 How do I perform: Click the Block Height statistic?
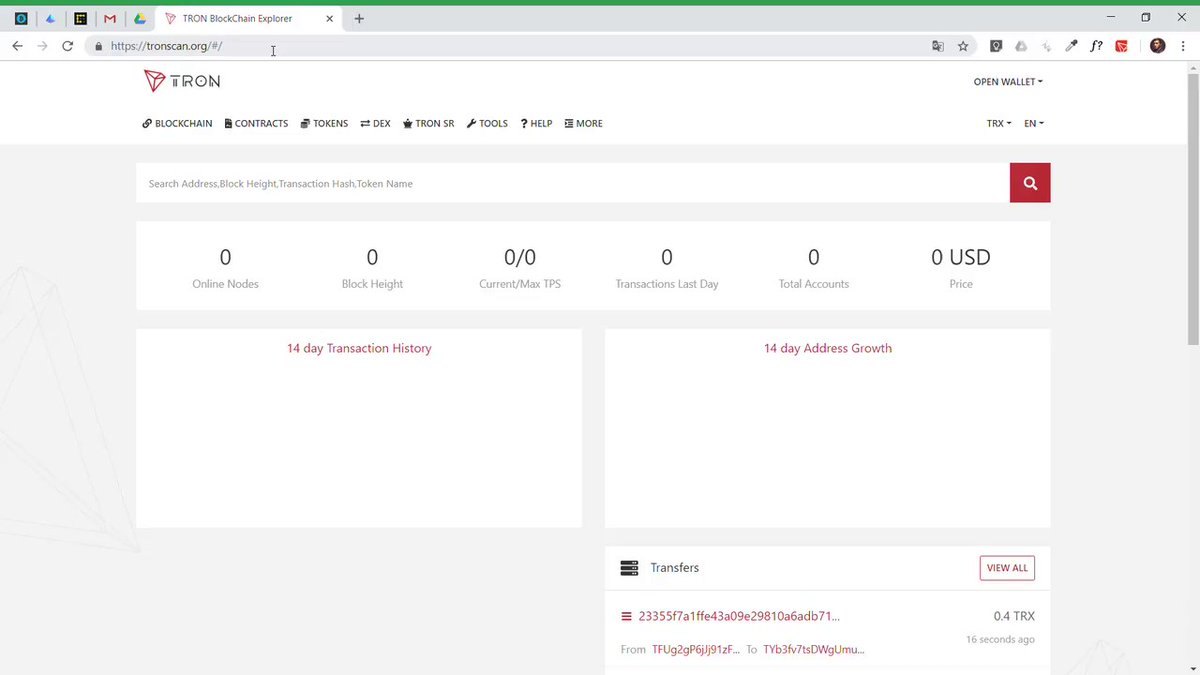coord(372,268)
